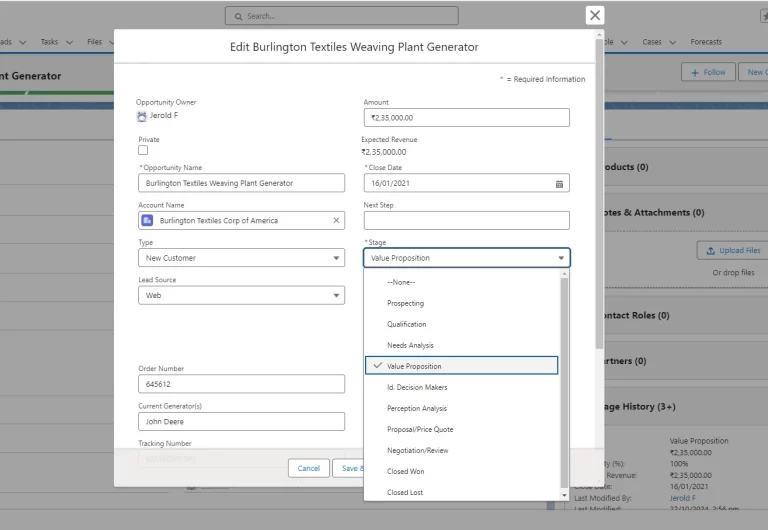Image resolution: width=768 pixels, height=530 pixels.
Task: Open the Forecasts navigation tab
Action: click(x=706, y=42)
